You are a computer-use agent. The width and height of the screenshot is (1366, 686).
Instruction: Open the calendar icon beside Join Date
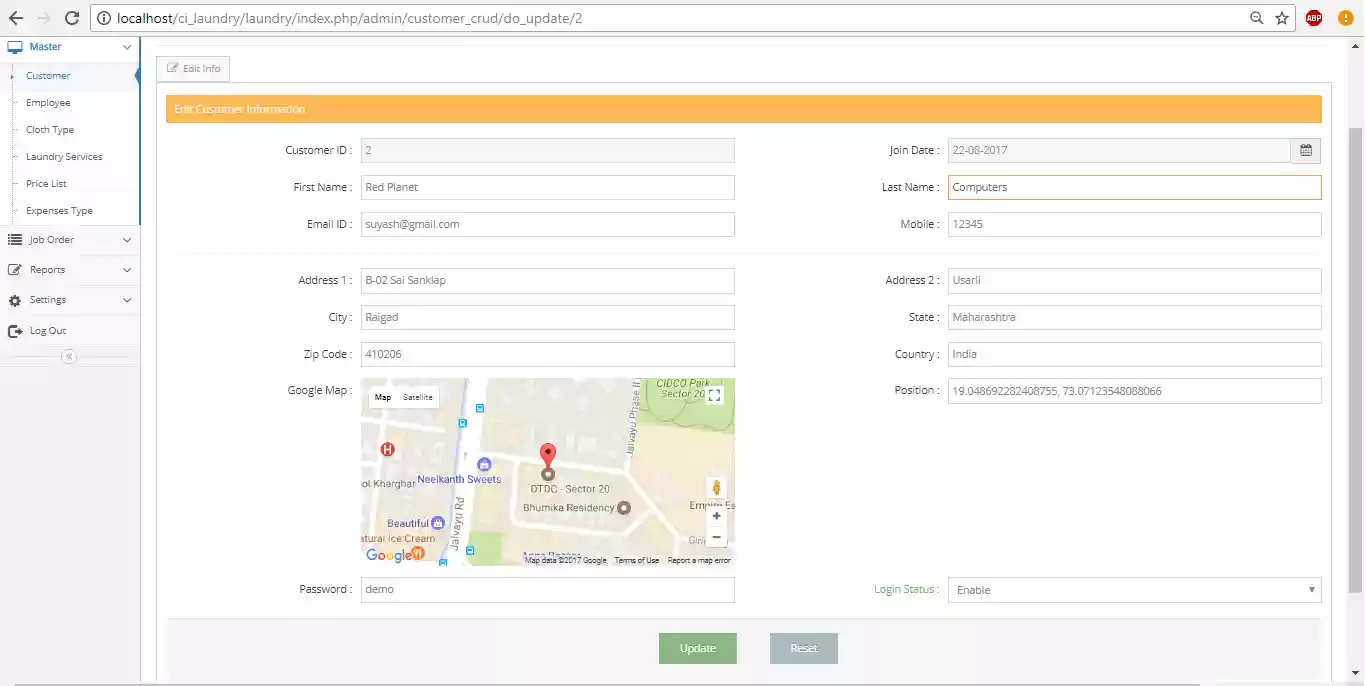(x=1305, y=149)
